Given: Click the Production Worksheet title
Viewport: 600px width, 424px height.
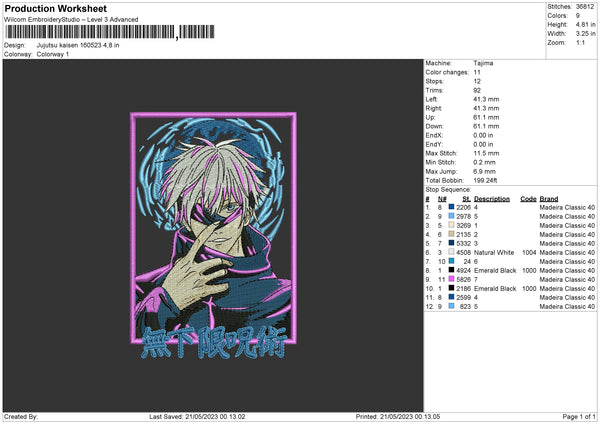Looking at the screenshot, I should (55, 8).
